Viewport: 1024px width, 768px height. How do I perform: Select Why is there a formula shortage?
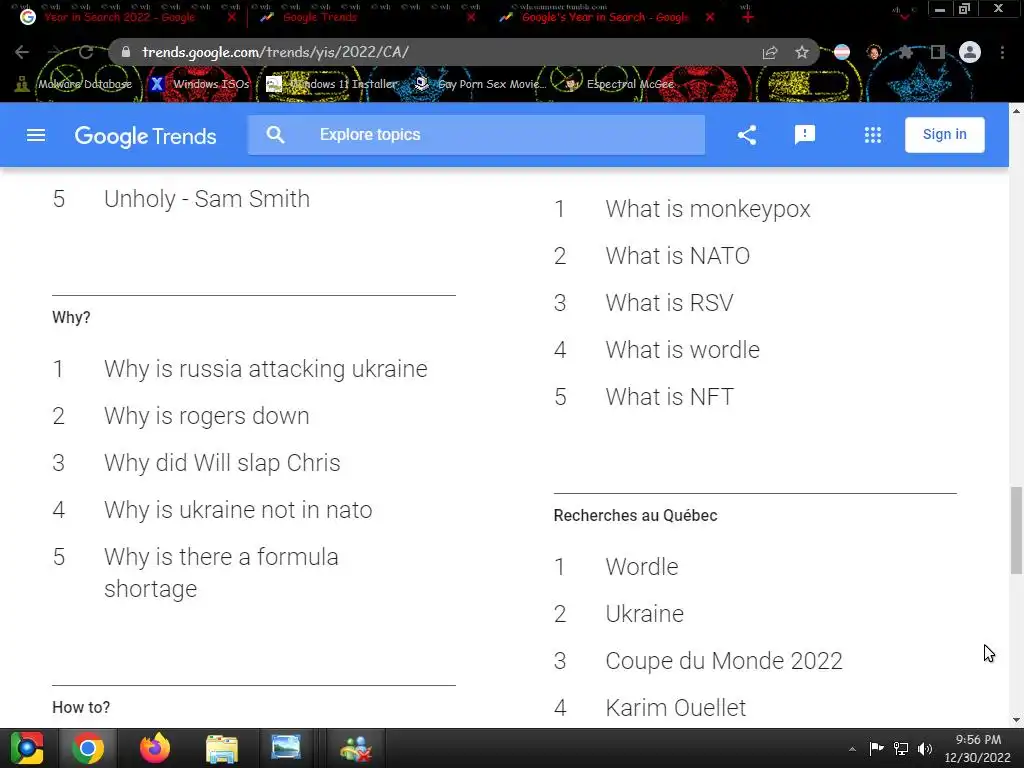(x=221, y=573)
